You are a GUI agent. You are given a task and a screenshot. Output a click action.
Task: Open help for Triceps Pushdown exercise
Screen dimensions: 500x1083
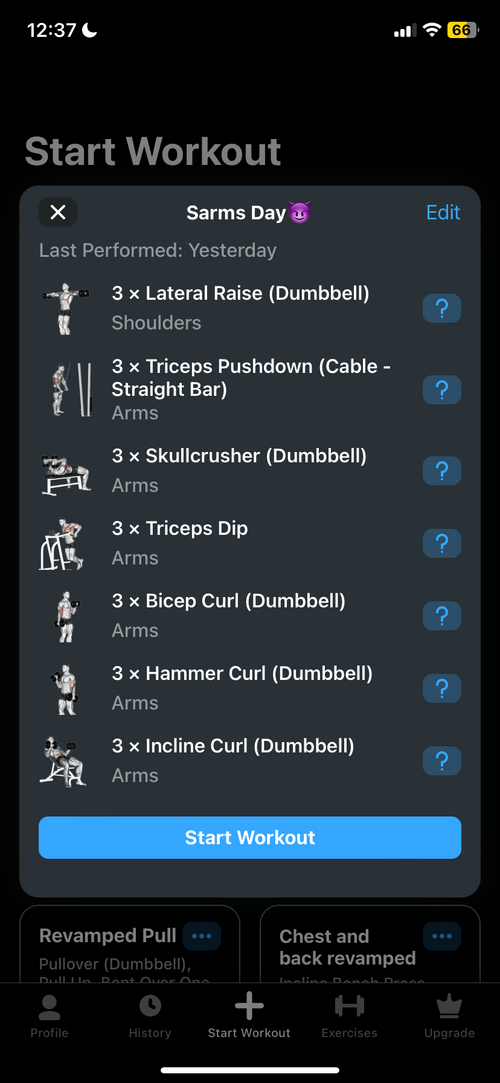(442, 390)
